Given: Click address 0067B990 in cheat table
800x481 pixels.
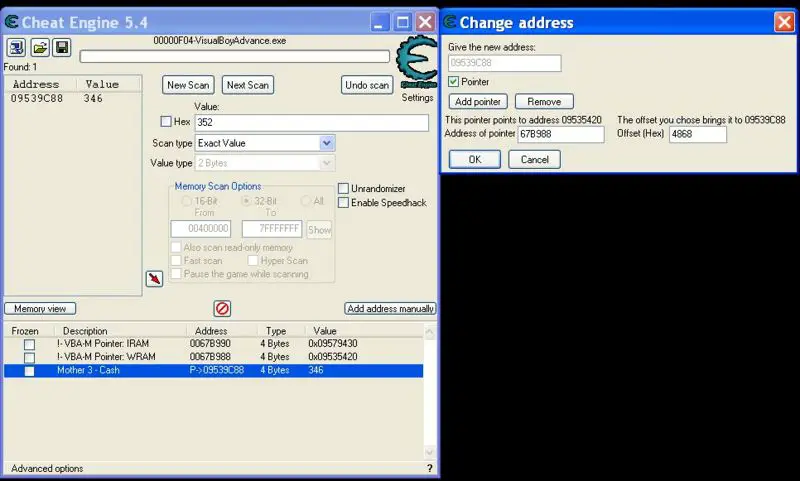Looking at the screenshot, I should pos(210,344).
